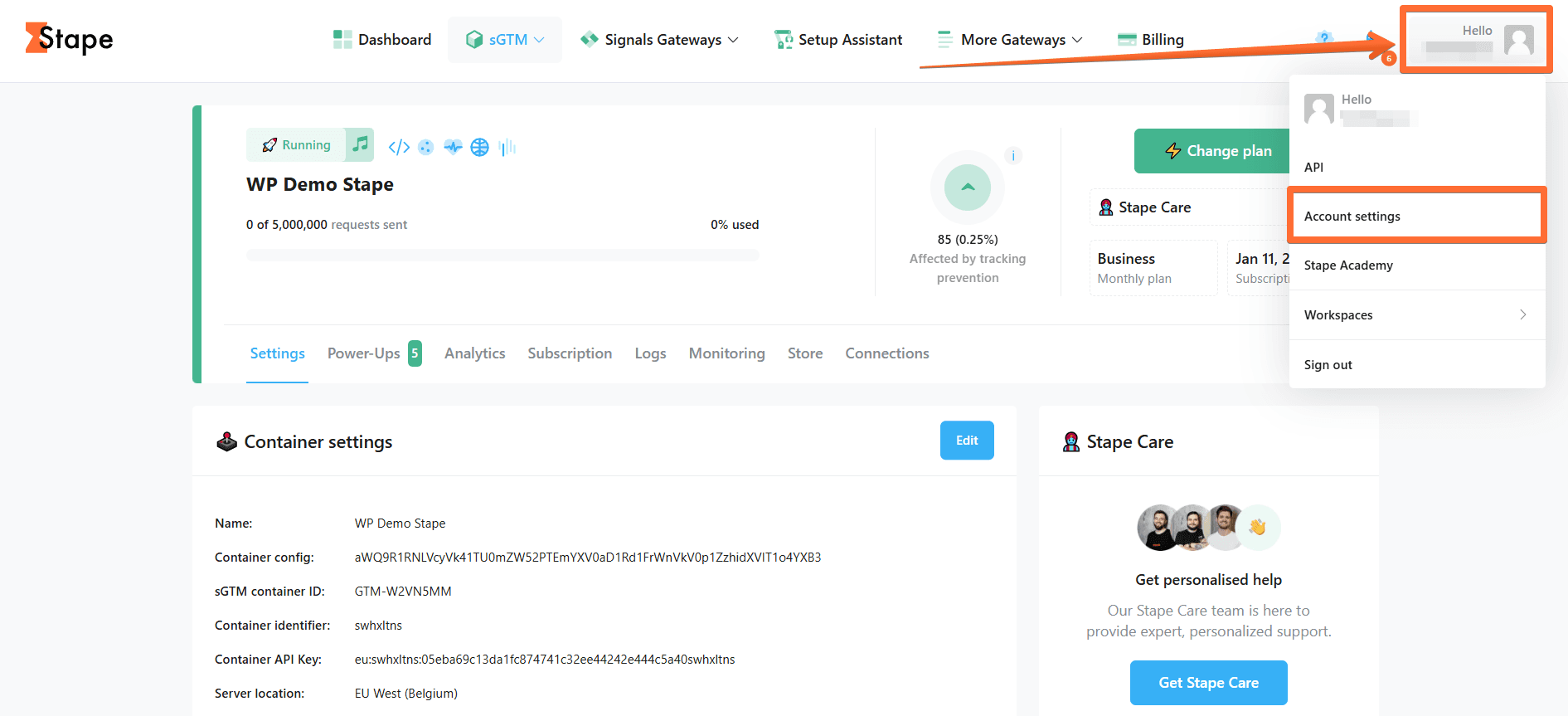1568x716 pixels.
Task: Click the swhxltns container identifier value
Action: click(378, 626)
